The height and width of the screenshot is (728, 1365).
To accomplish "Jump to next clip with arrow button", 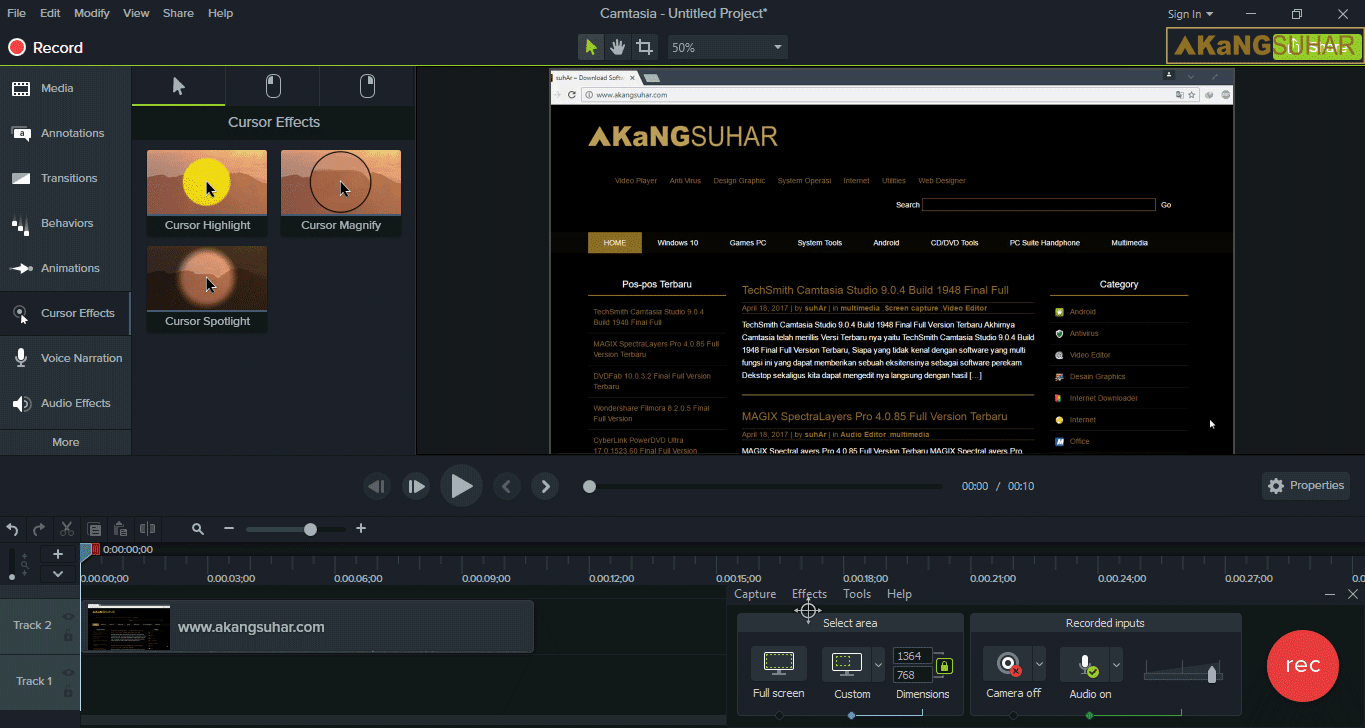I will point(545,487).
